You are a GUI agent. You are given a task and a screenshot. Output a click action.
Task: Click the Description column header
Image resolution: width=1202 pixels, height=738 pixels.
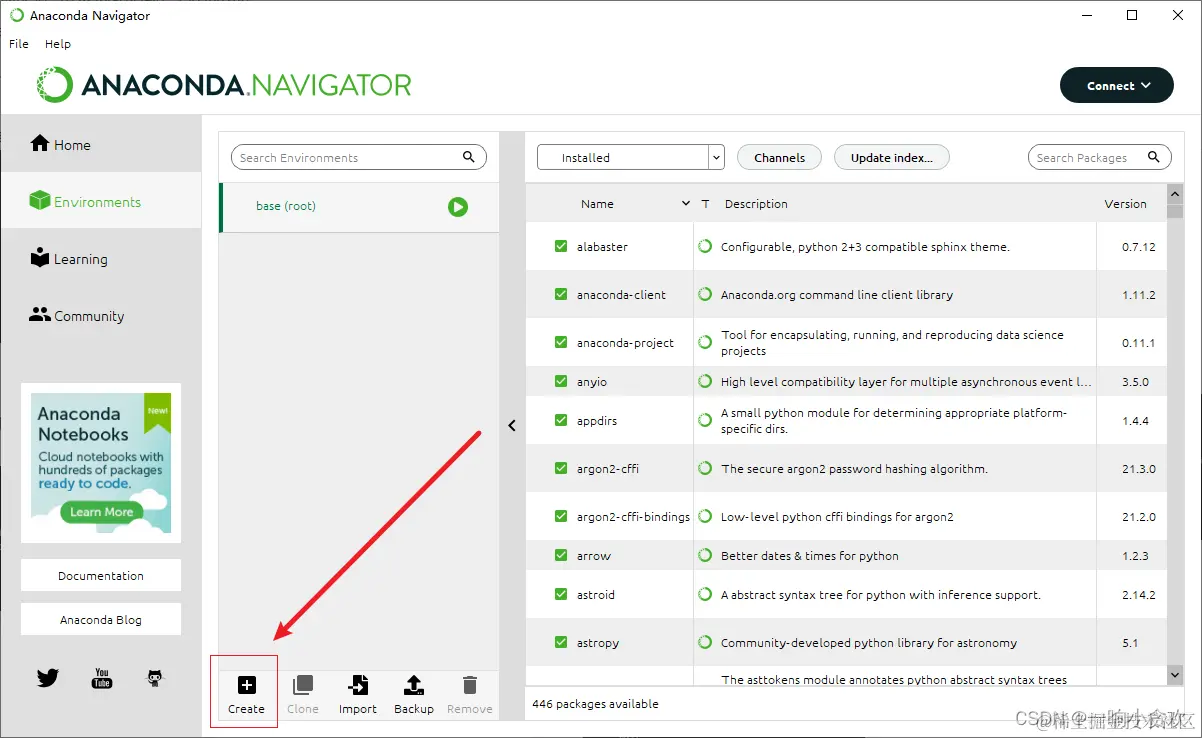tap(756, 204)
